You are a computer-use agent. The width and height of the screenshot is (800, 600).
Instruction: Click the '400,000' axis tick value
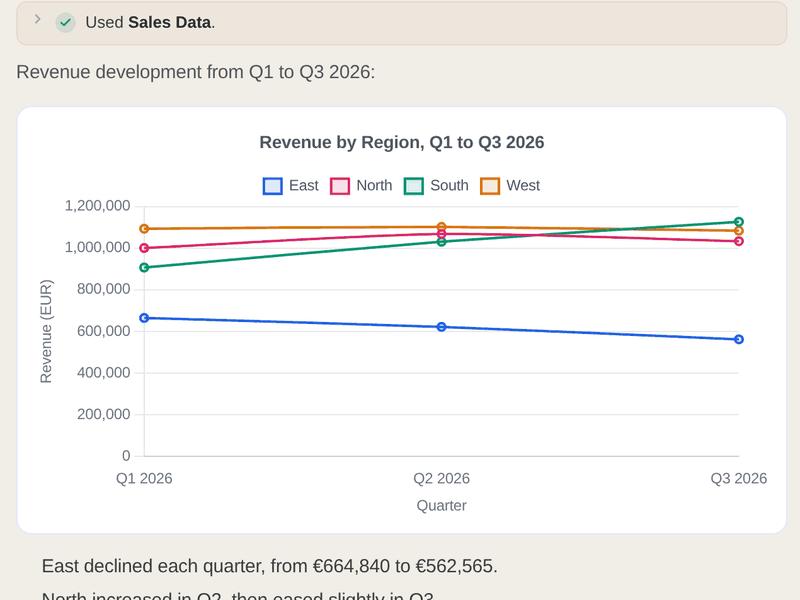[104, 373]
